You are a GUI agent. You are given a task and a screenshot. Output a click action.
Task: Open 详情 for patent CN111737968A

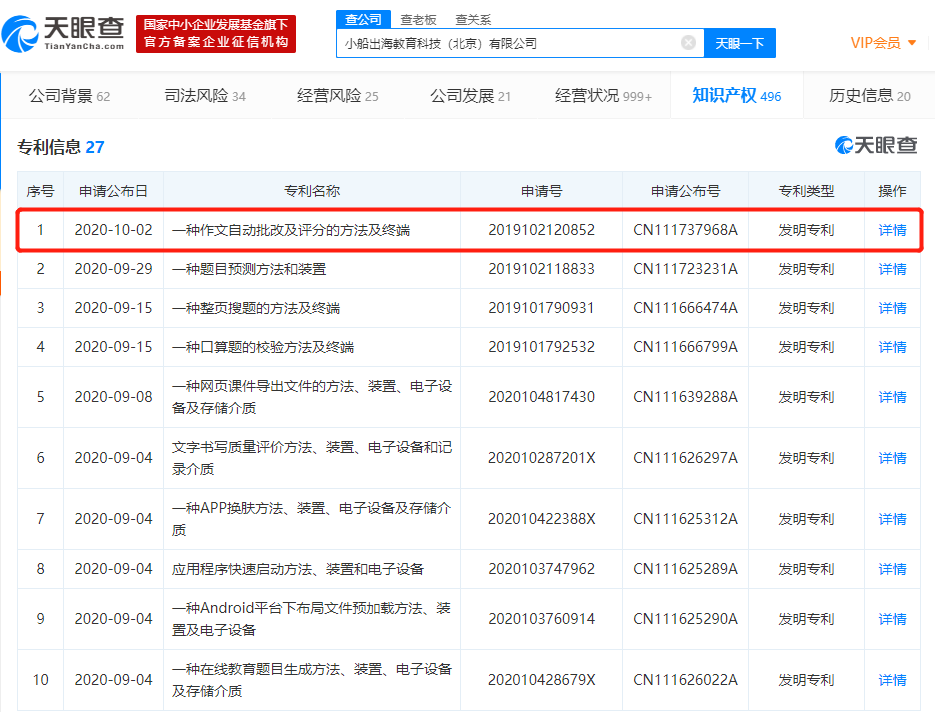892,230
